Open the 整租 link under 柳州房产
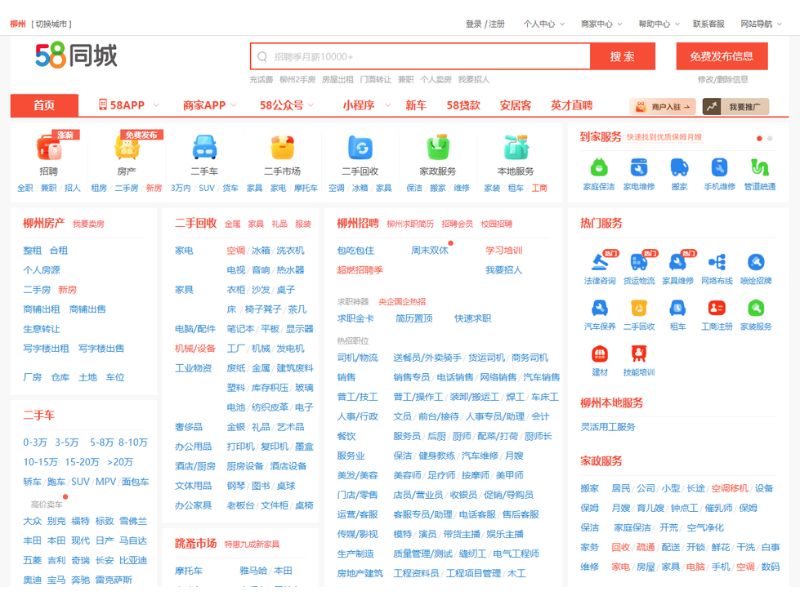Screen dimensions: 800x600 [x=32, y=251]
